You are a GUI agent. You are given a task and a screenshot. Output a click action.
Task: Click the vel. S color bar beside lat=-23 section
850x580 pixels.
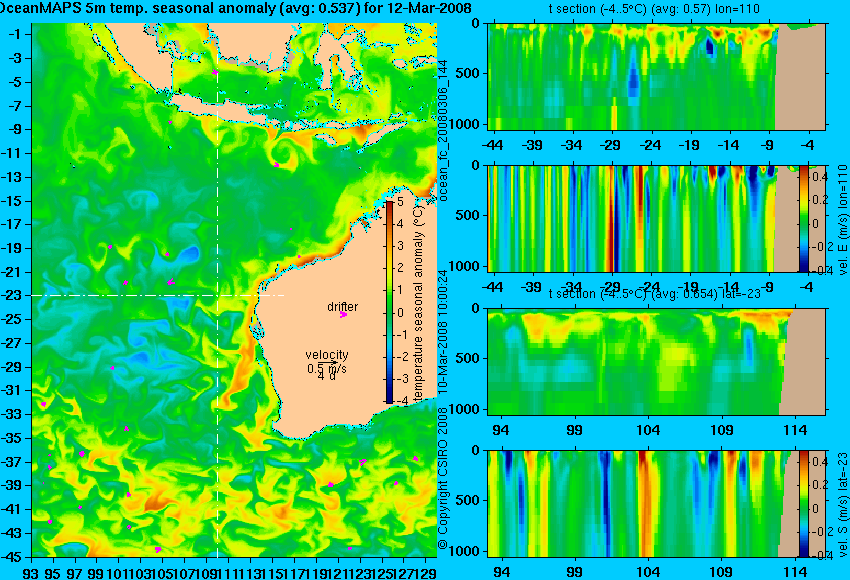pyautogui.click(x=804, y=504)
